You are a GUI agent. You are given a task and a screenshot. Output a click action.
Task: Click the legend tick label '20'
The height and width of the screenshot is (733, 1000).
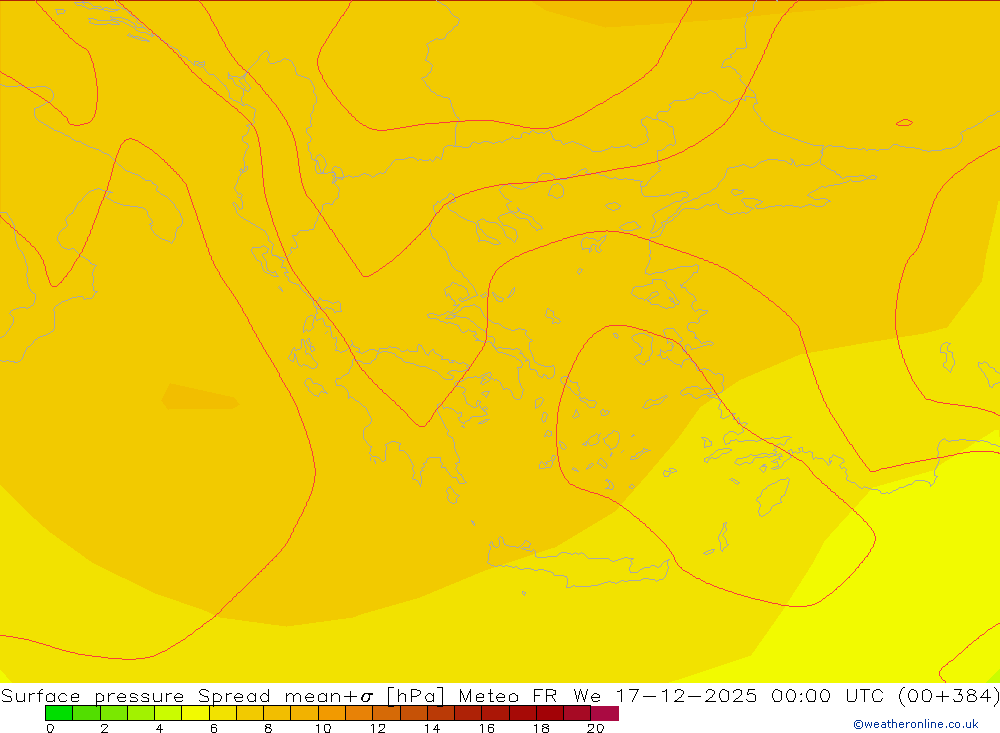point(595,728)
